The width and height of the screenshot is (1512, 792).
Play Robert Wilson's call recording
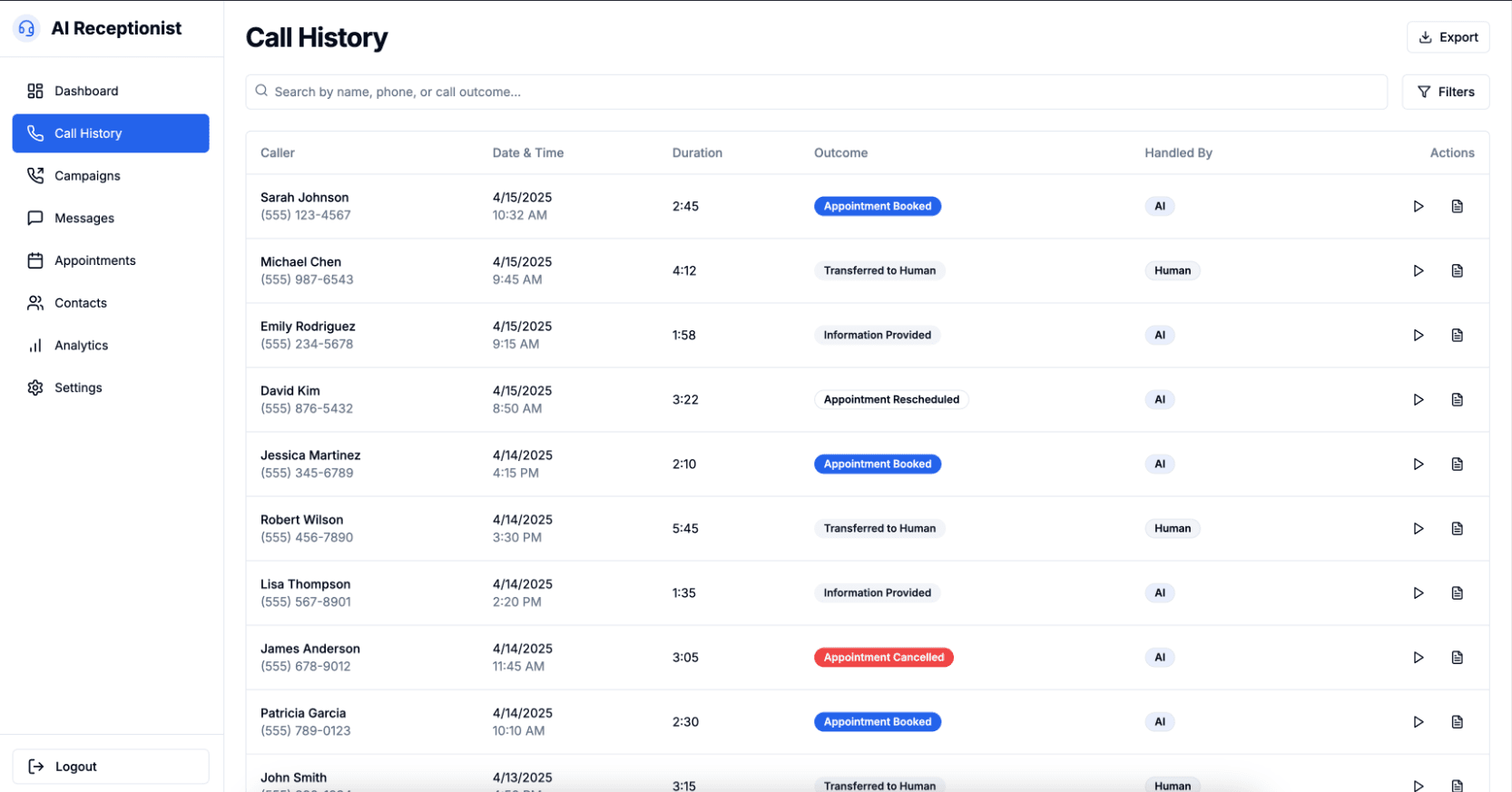[1418, 529]
